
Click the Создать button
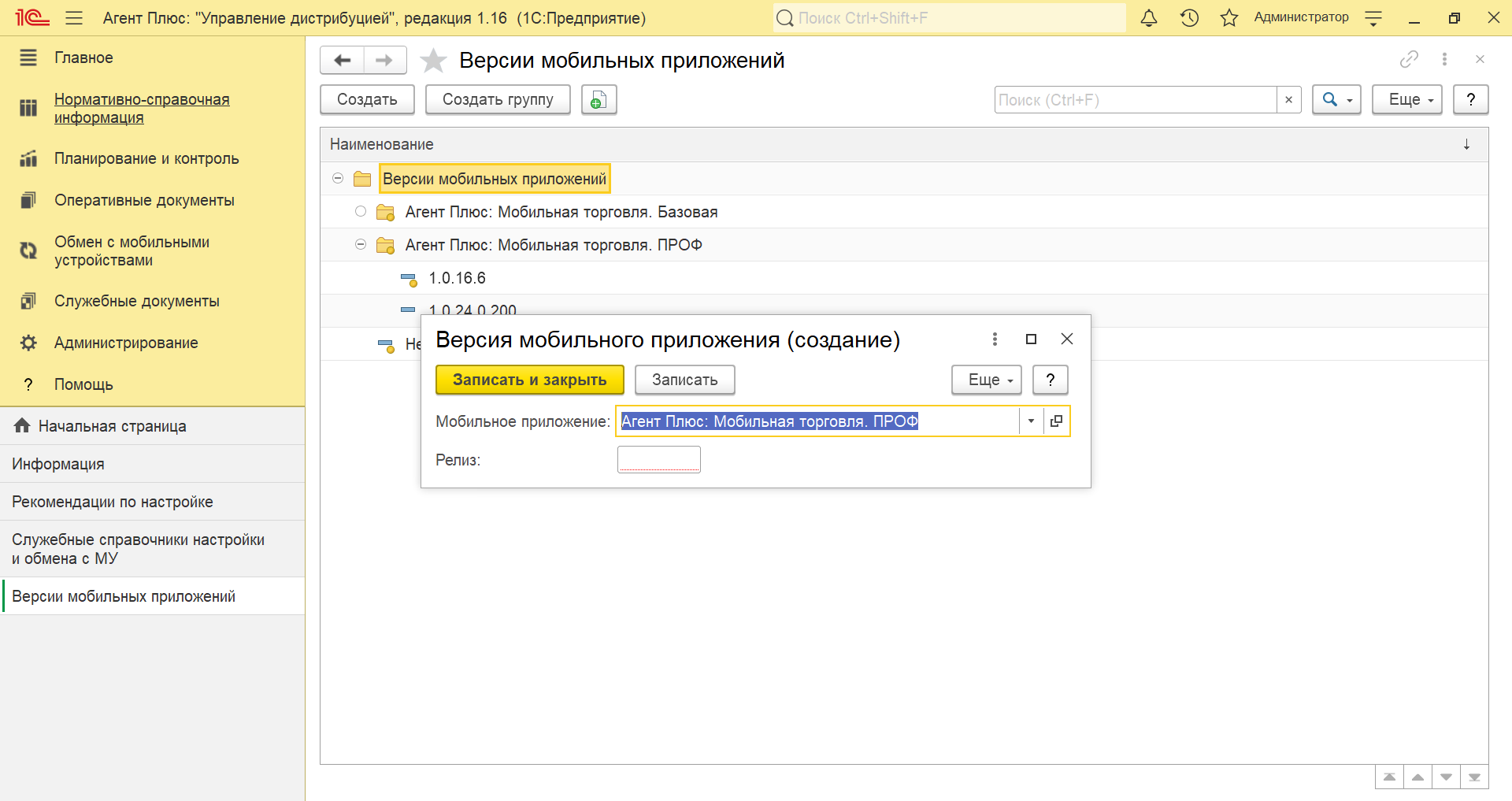367,100
